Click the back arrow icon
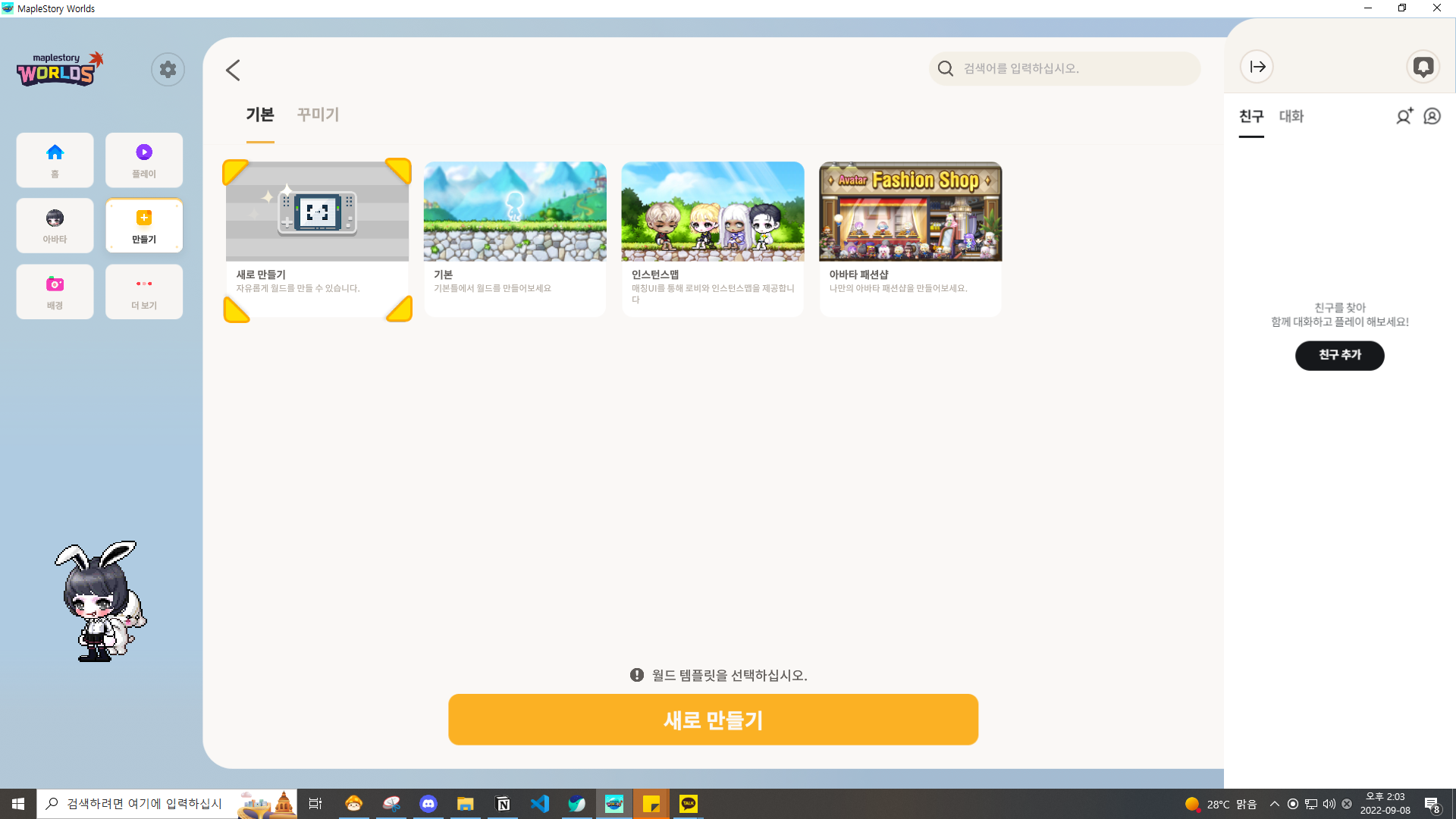The width and height of the screenshot is (1456, 819). pos(233,71)
